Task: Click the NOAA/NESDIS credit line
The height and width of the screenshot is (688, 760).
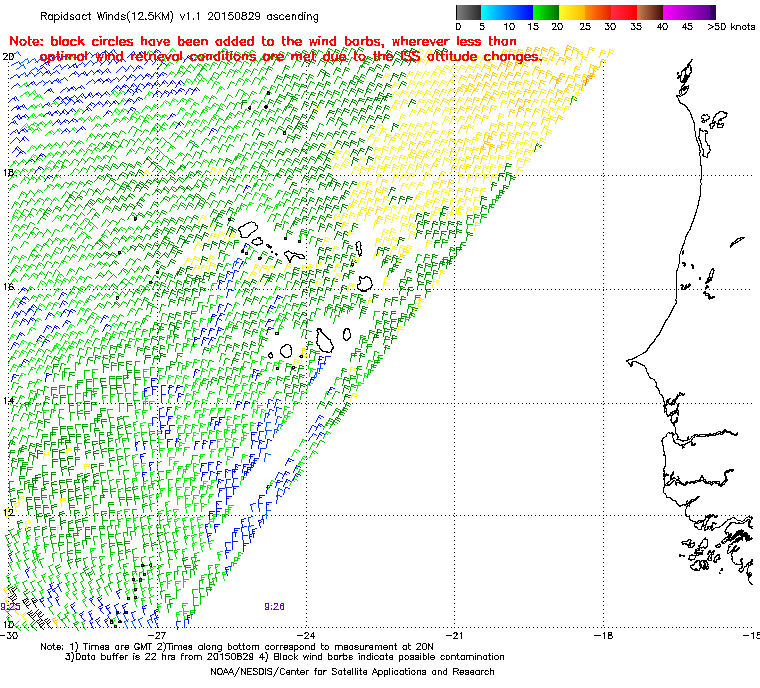Action: pos(352,672)
